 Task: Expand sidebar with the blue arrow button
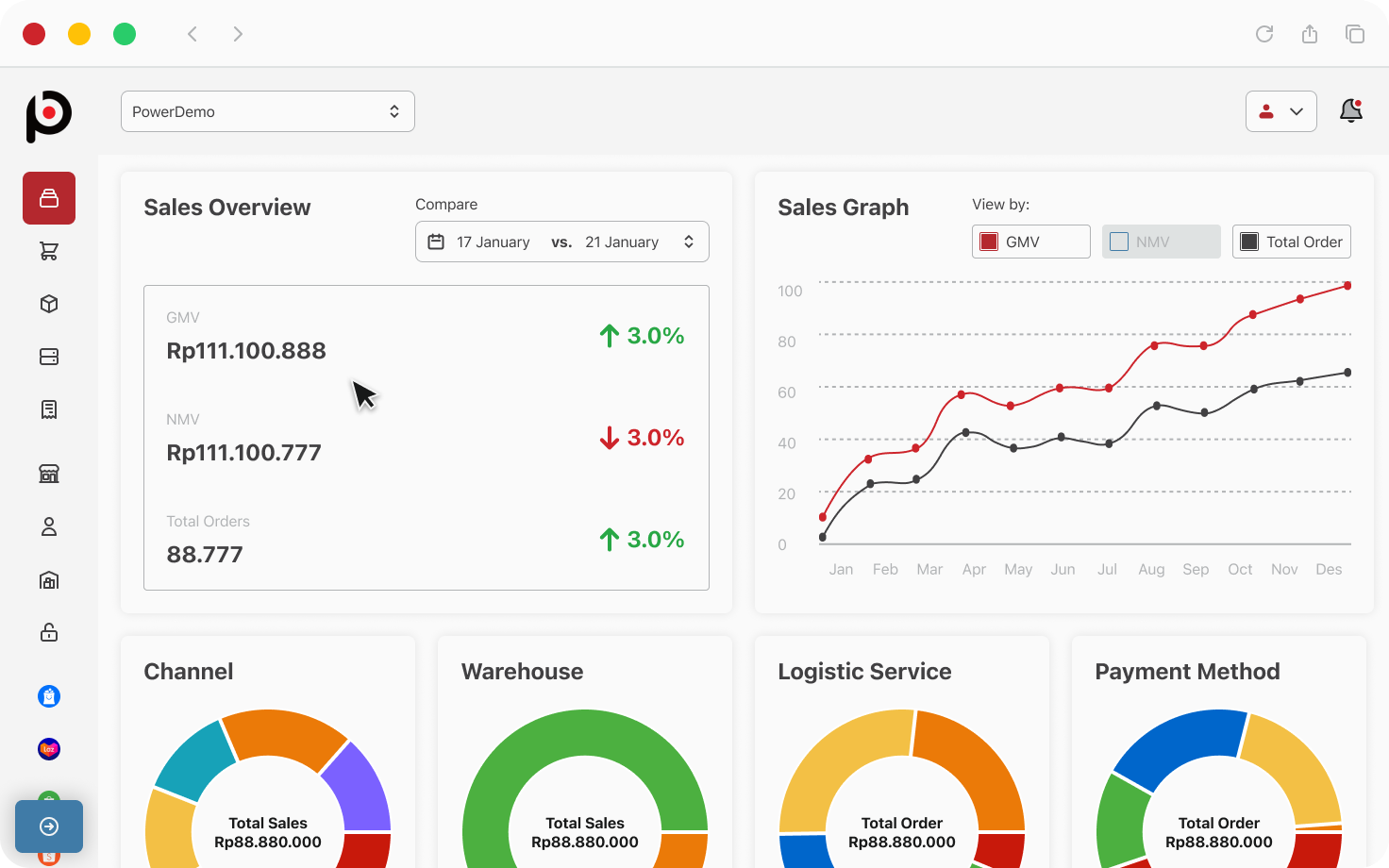click(49, 826)
